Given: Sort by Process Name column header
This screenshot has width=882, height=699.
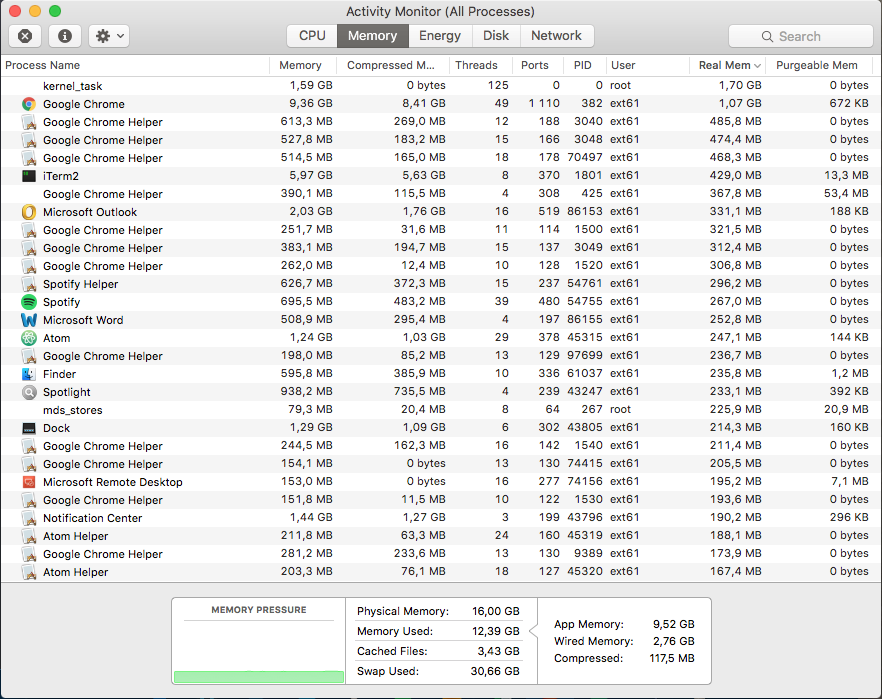Looking at the screenshot, I should pos(135,65).
